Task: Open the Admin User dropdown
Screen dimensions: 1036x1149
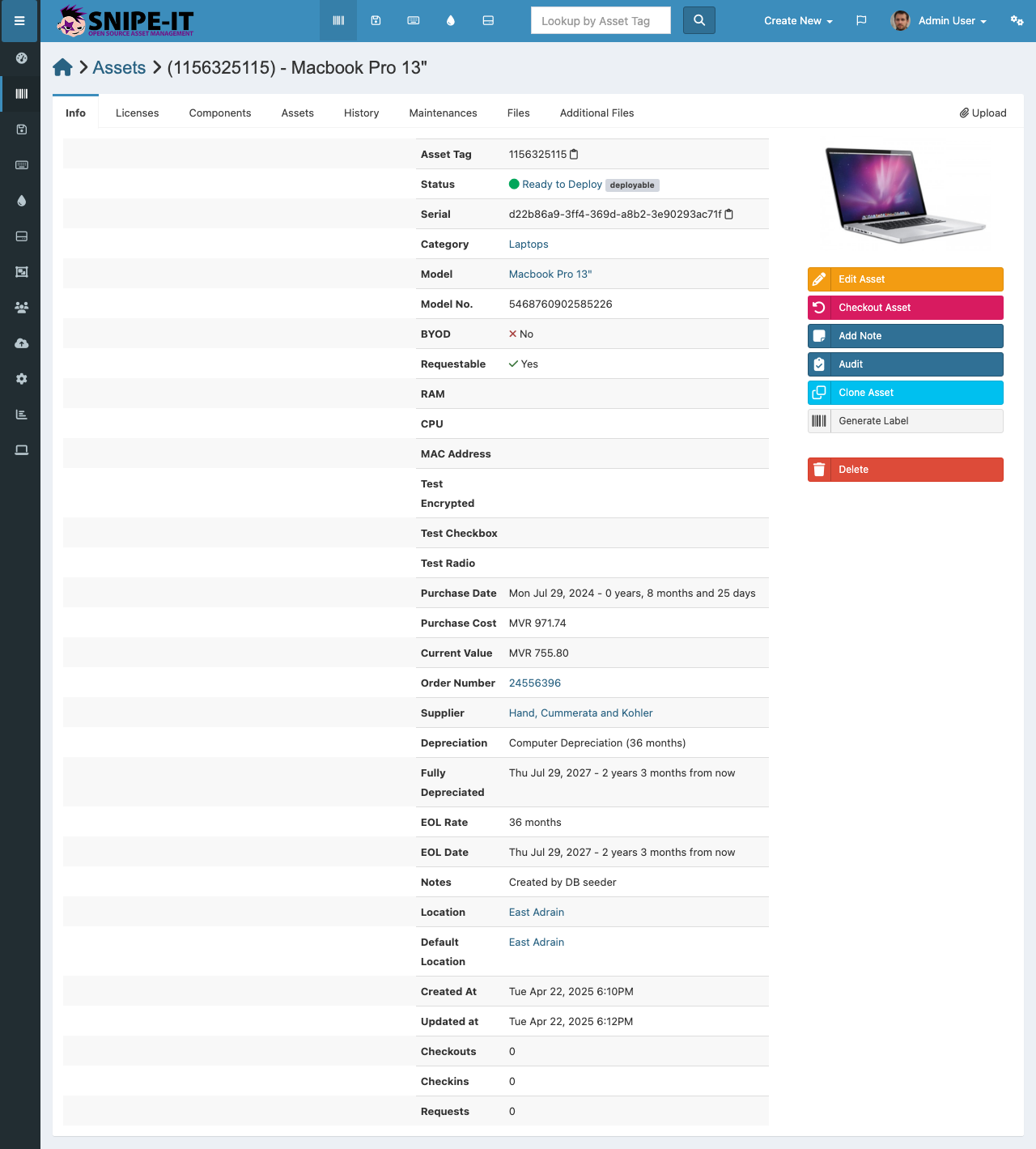Action: coord(938,21)
